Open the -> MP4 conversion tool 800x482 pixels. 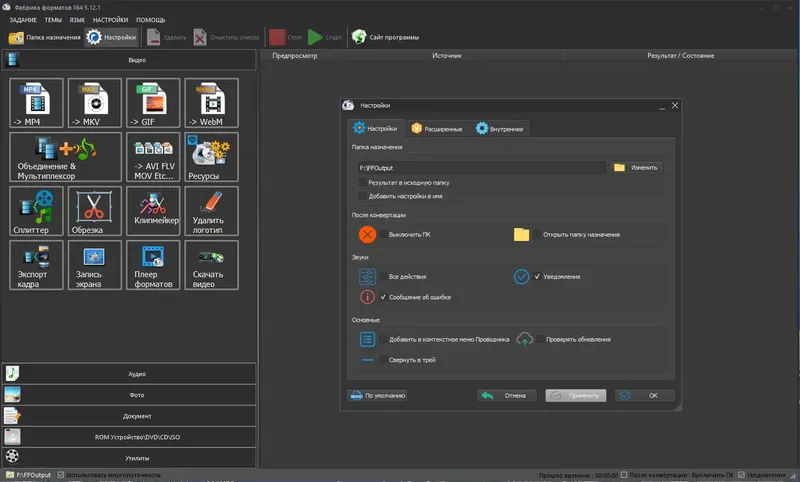[x=36, y=103]
